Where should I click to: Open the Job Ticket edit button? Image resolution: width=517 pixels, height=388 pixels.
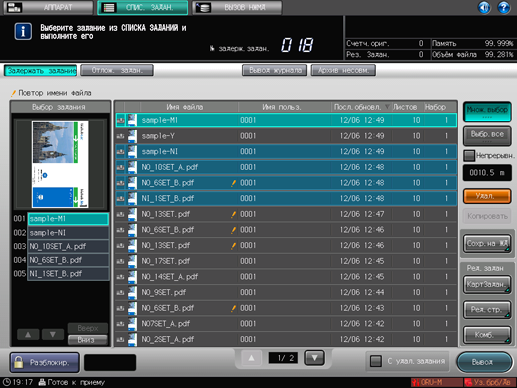487,284
